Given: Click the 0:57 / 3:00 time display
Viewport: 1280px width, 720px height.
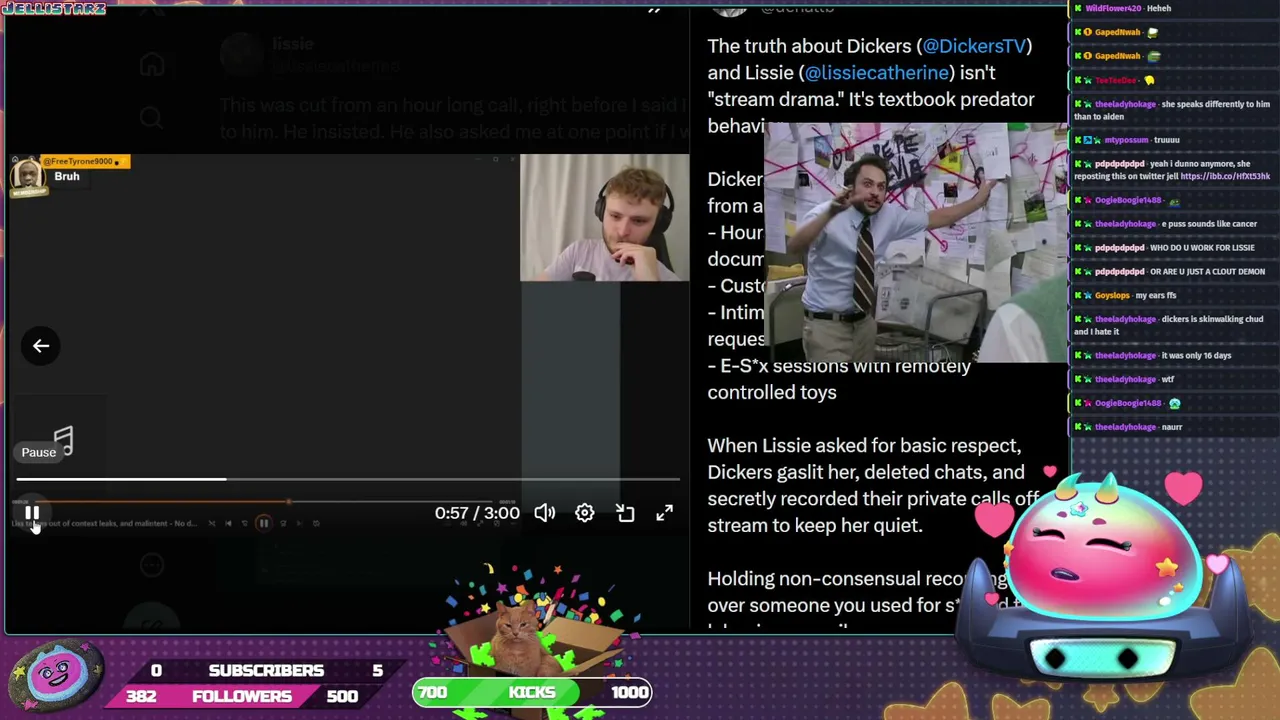Looking at the screenshot, I should point(477,513).
